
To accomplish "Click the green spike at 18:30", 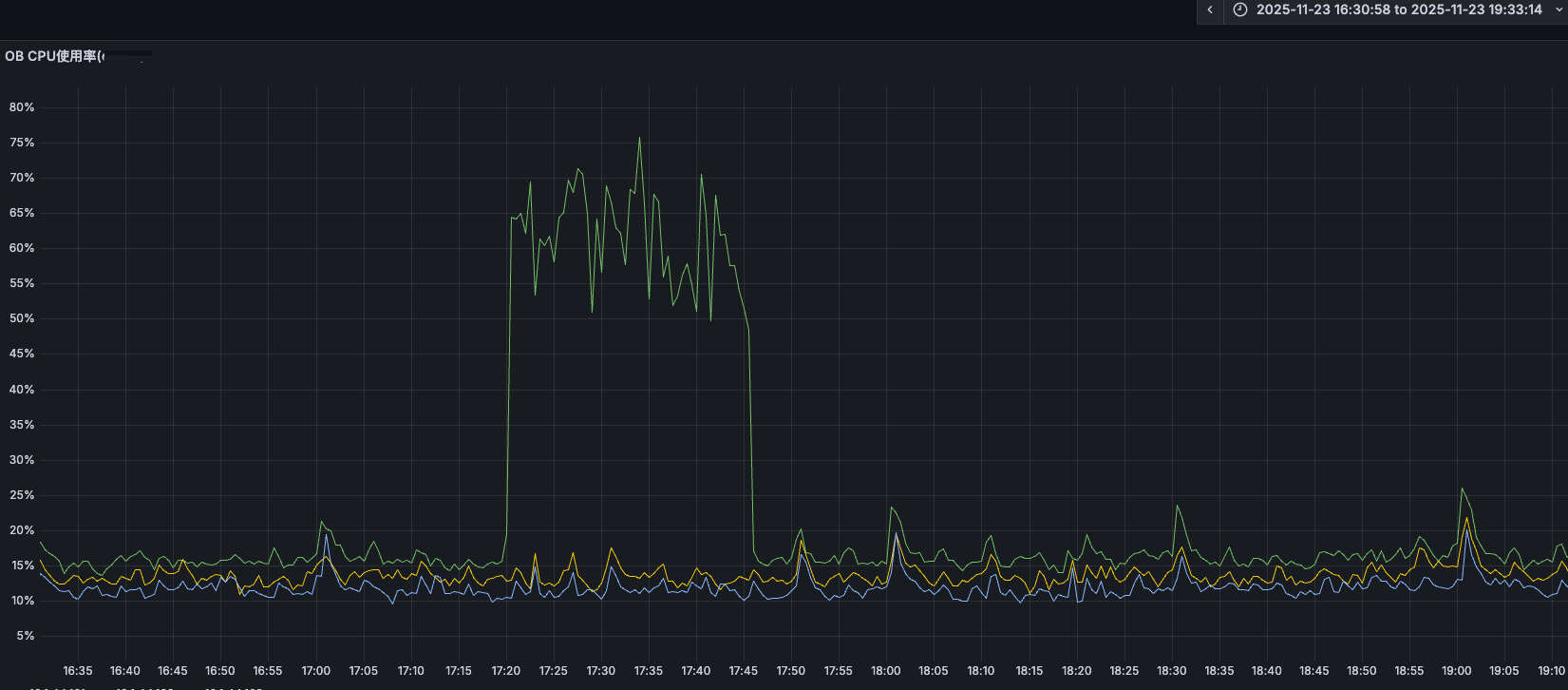I will pyautogui.click(x=1177, y=506).
